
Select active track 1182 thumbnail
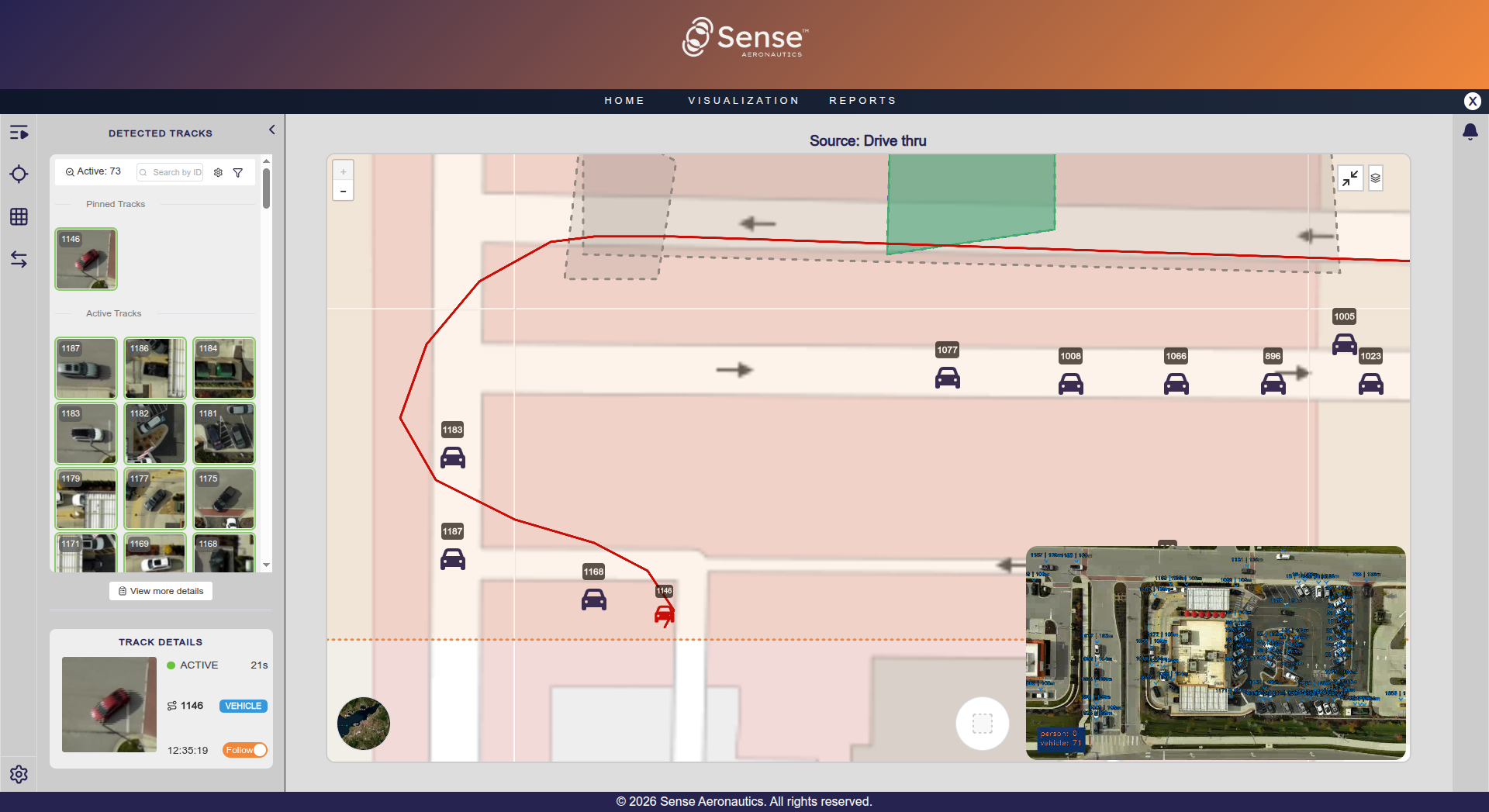(155, 434)
